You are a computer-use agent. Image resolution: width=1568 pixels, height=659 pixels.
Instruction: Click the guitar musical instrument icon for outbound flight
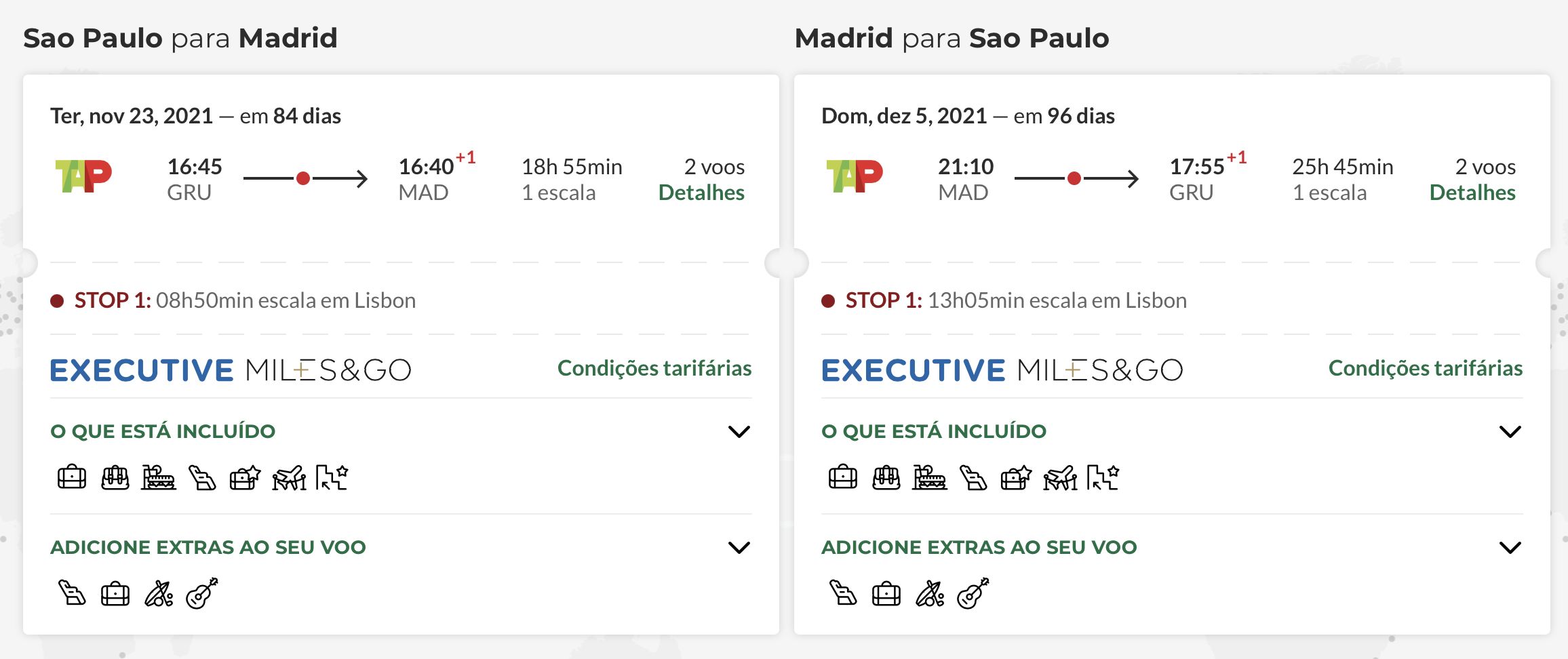pos(202,593)
